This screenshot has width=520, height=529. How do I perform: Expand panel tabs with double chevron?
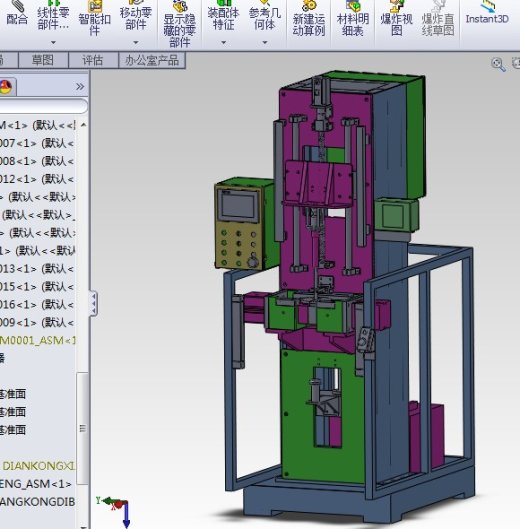(80, 87)
